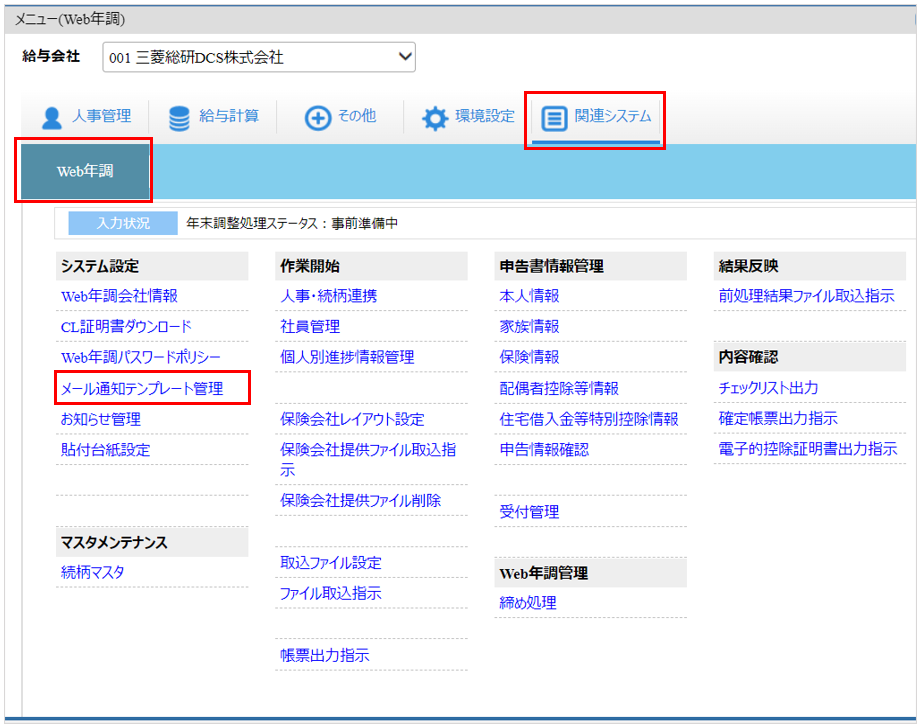Open チェックリスト出力 link
This screenshot has width=918, height=726.
tap(768, 387)
